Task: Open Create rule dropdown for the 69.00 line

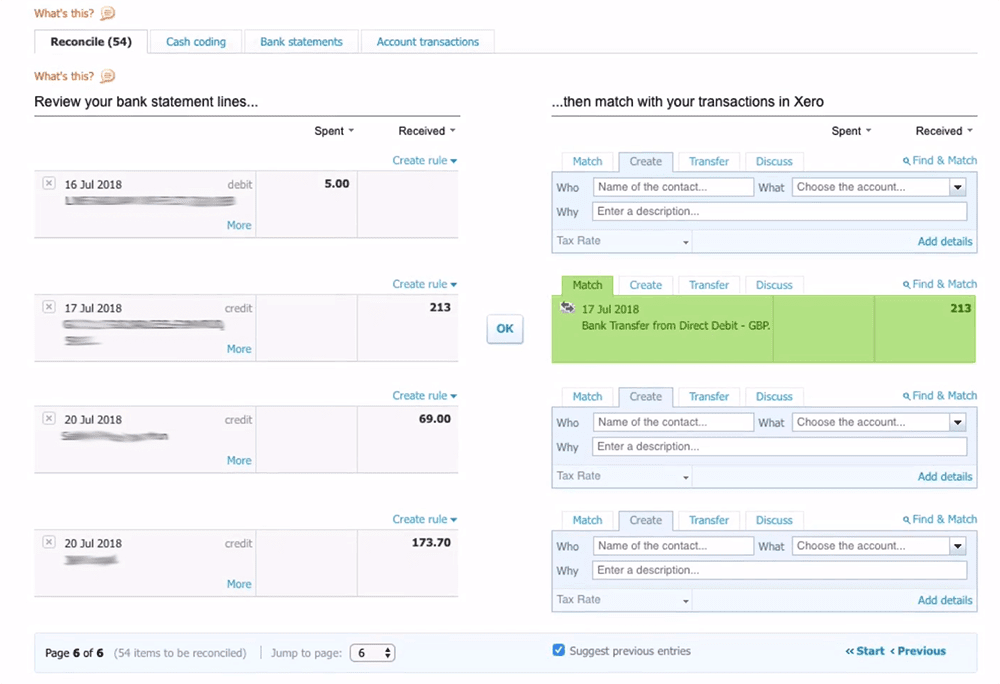Action: (x=425, y=396)
